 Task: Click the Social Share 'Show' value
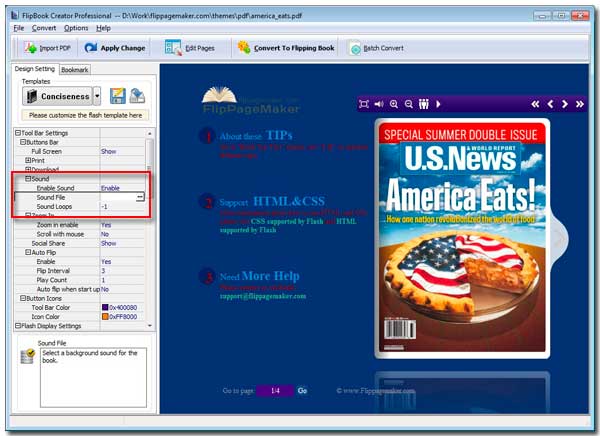coord(109,243)
